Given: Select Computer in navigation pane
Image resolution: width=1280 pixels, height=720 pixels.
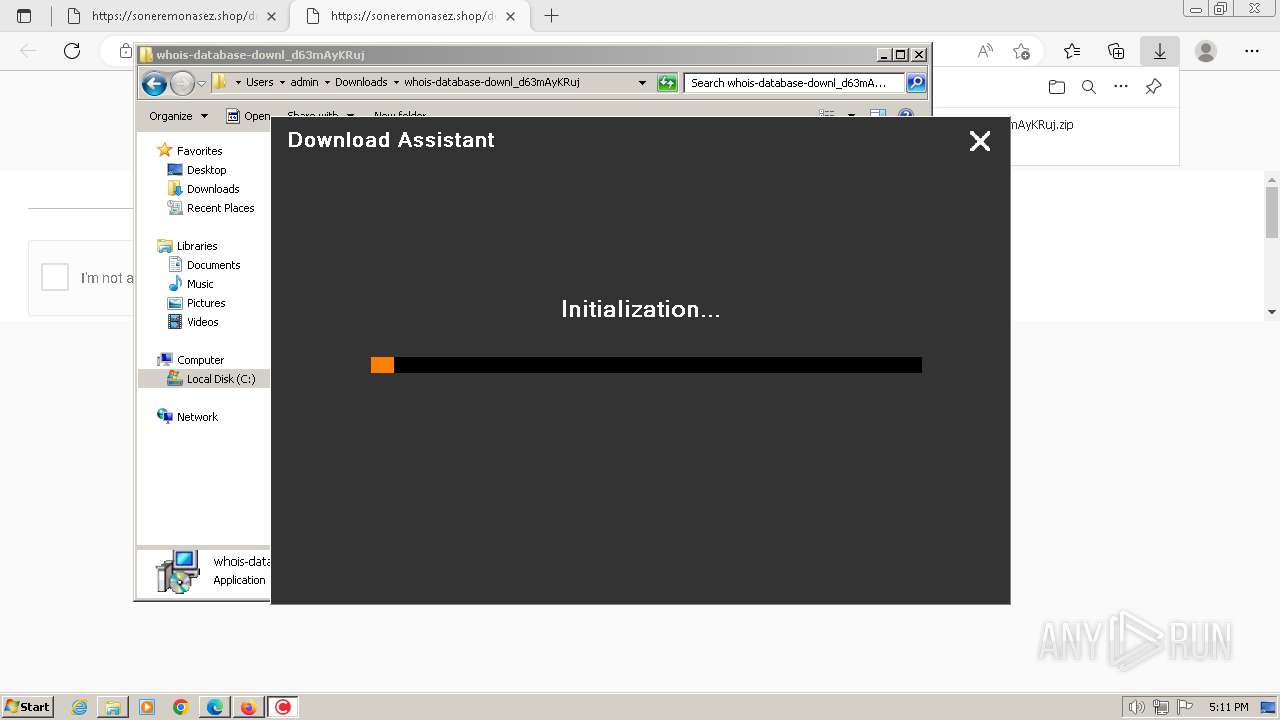Looking at the screenshot, I should [x=200, y=360].
